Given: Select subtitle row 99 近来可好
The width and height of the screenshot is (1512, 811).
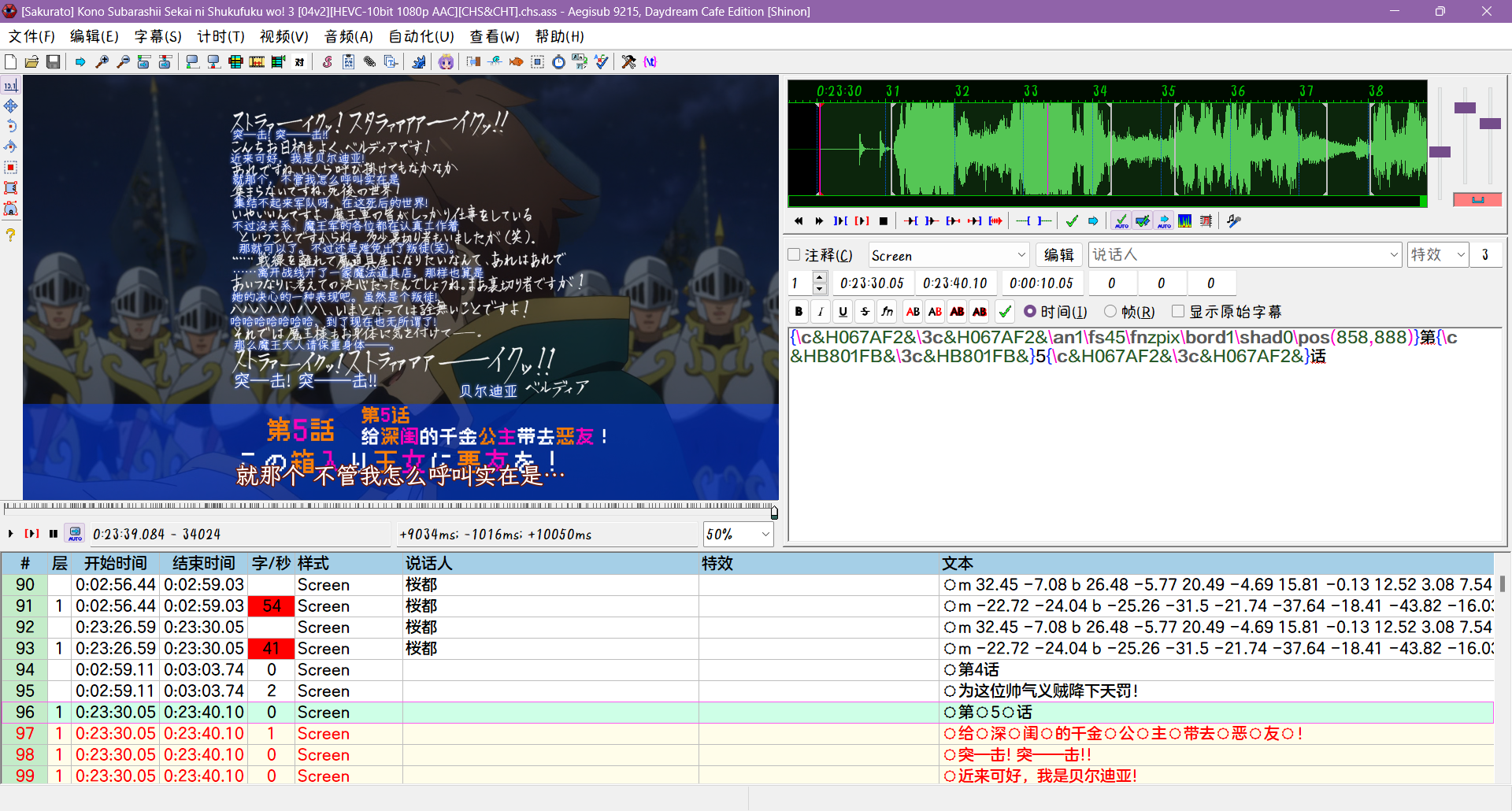Looking at the screenshot, I should coord(747,776).
